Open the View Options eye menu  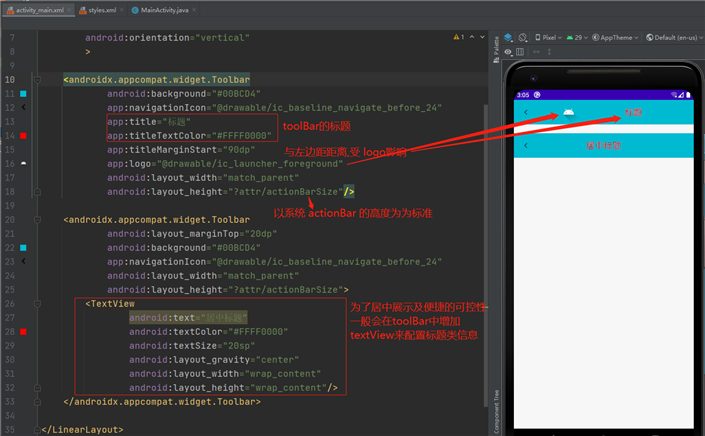click(508, 52)
